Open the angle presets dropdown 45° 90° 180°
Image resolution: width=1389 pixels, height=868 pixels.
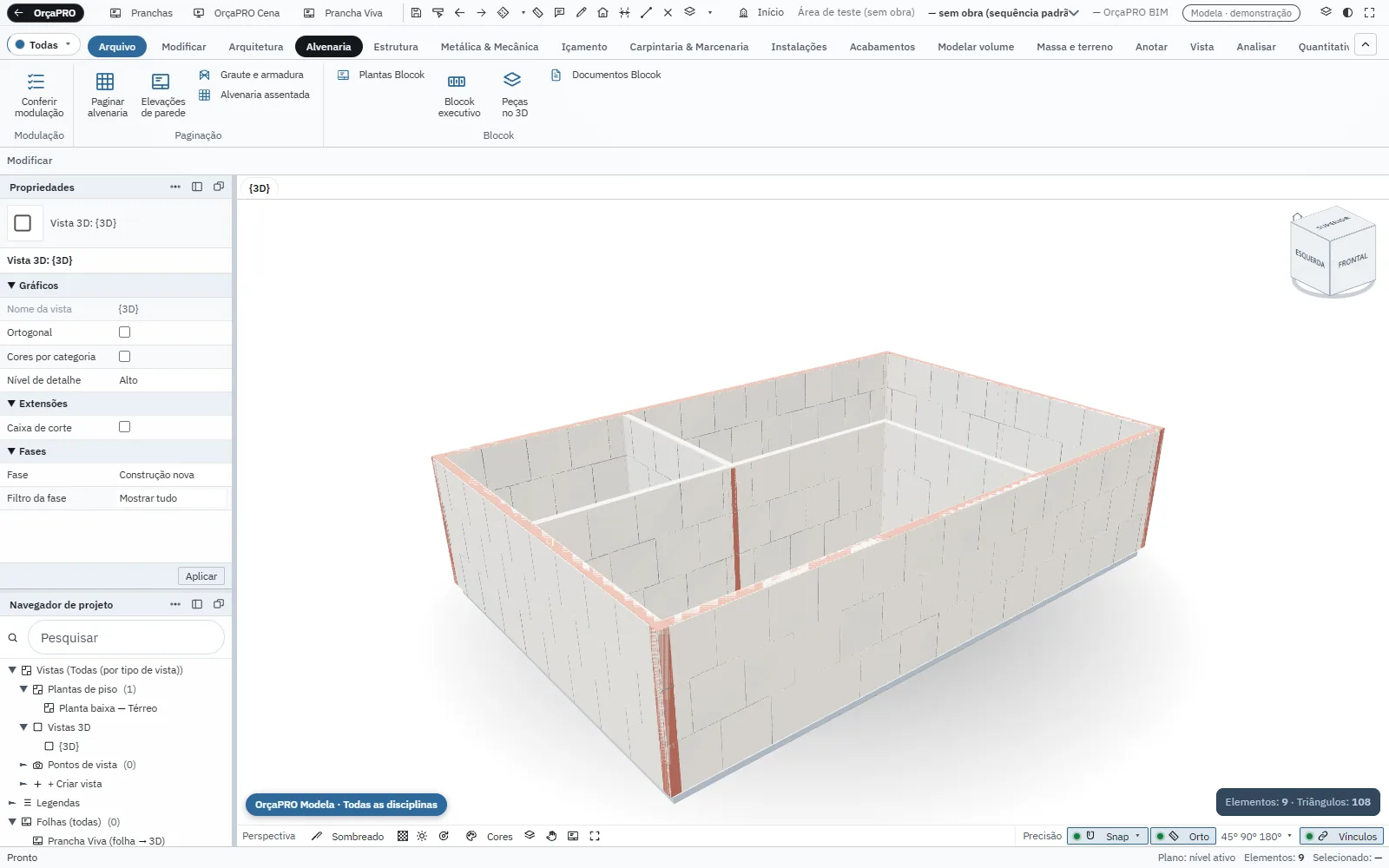(x=1256, y=836)
